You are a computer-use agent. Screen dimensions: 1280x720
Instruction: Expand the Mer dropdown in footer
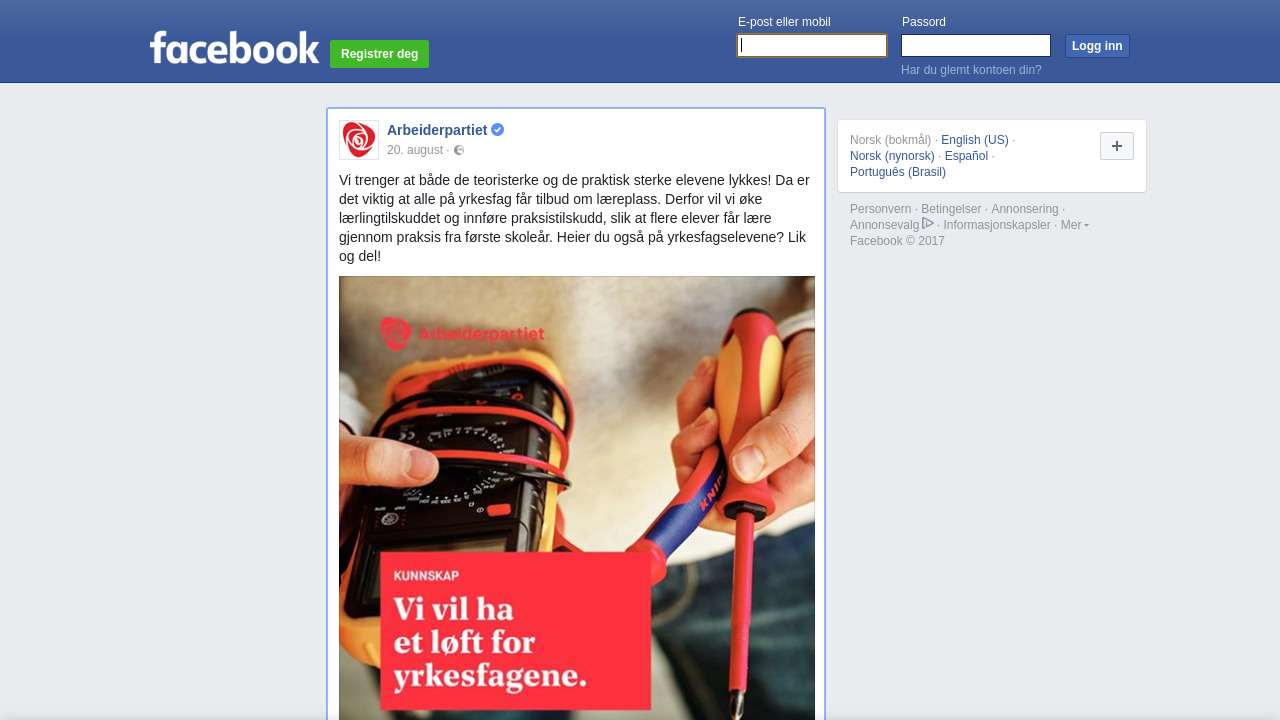1075,225
